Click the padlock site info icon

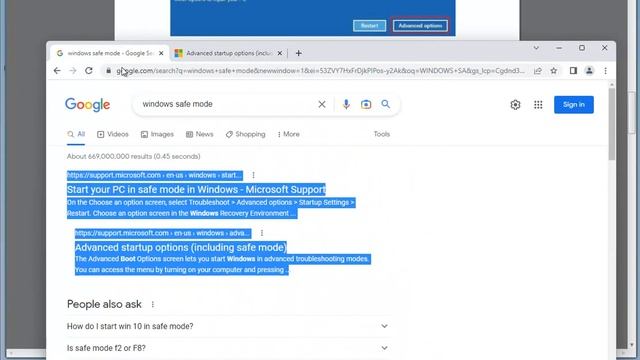pyautogui.click(x=108, y=71)
